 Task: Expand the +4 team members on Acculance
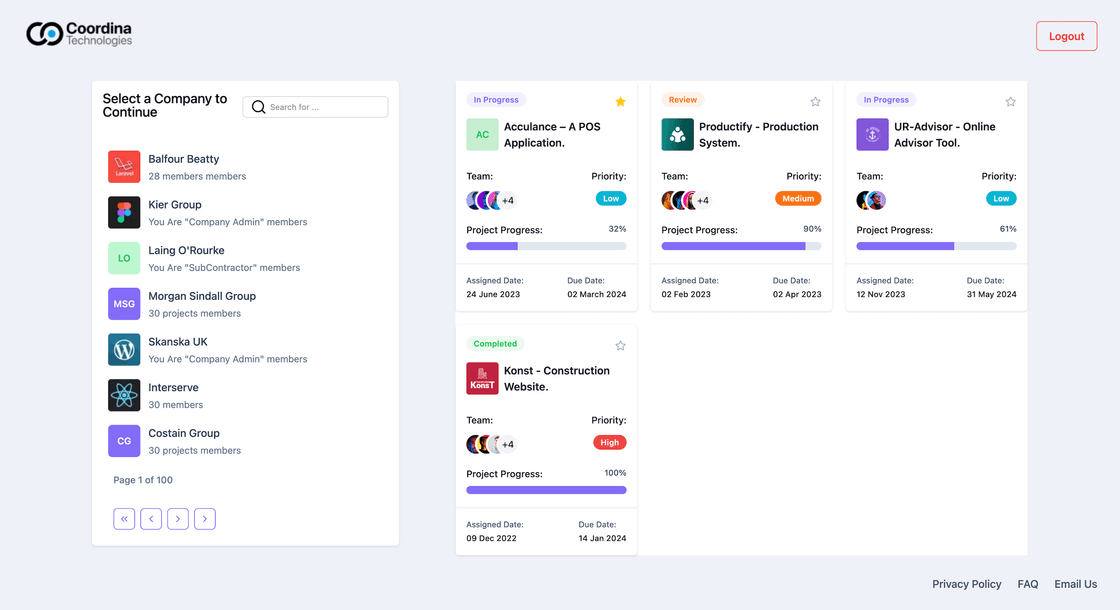point(506,199)
